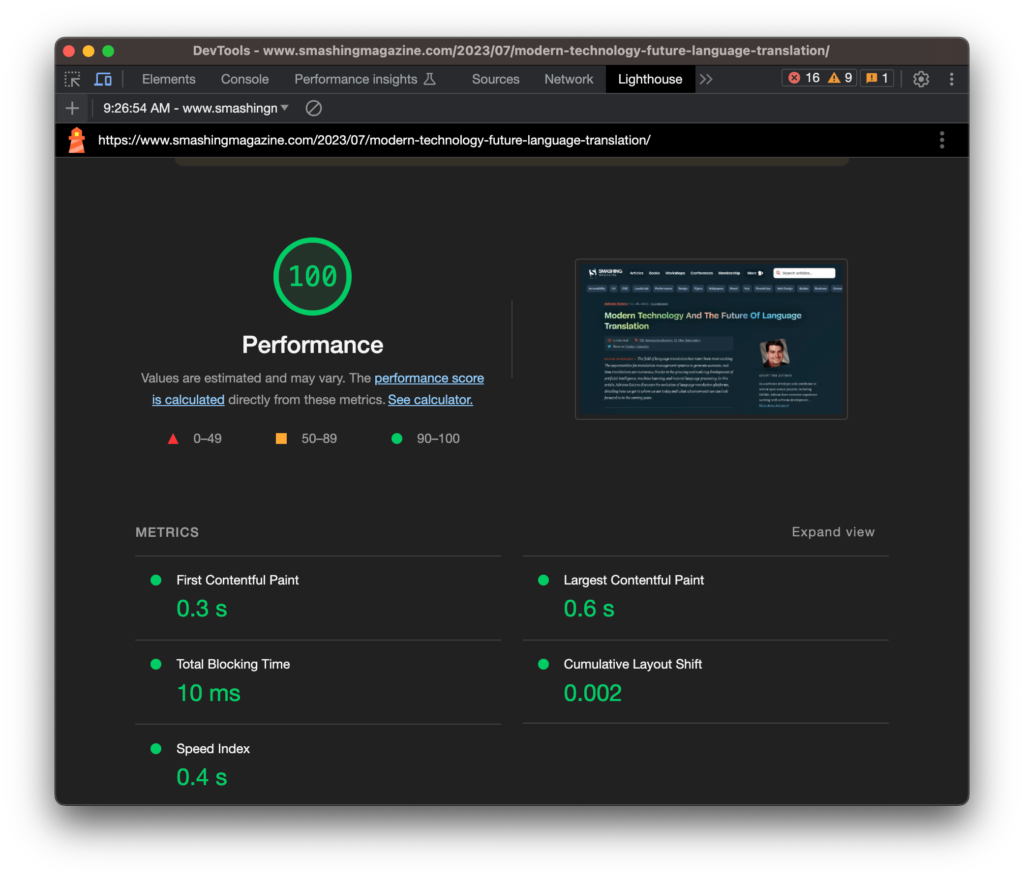Open the Network tab
The height and width of the screenshot is (878, 1024).
pyautogui.click(x=568, y=79)
